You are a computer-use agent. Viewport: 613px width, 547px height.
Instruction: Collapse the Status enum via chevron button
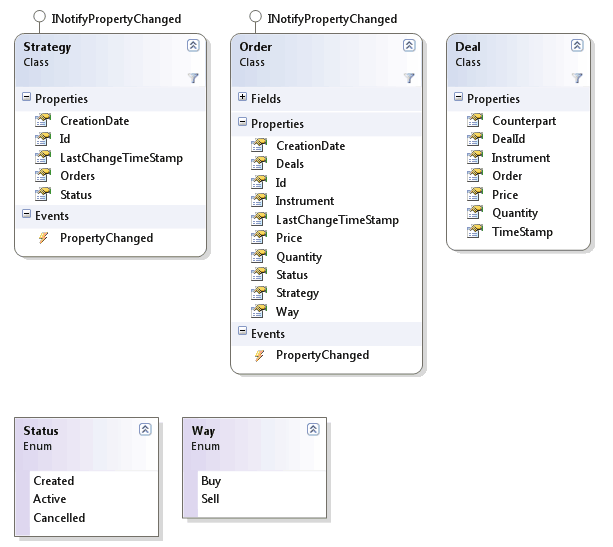click(145, 429)
